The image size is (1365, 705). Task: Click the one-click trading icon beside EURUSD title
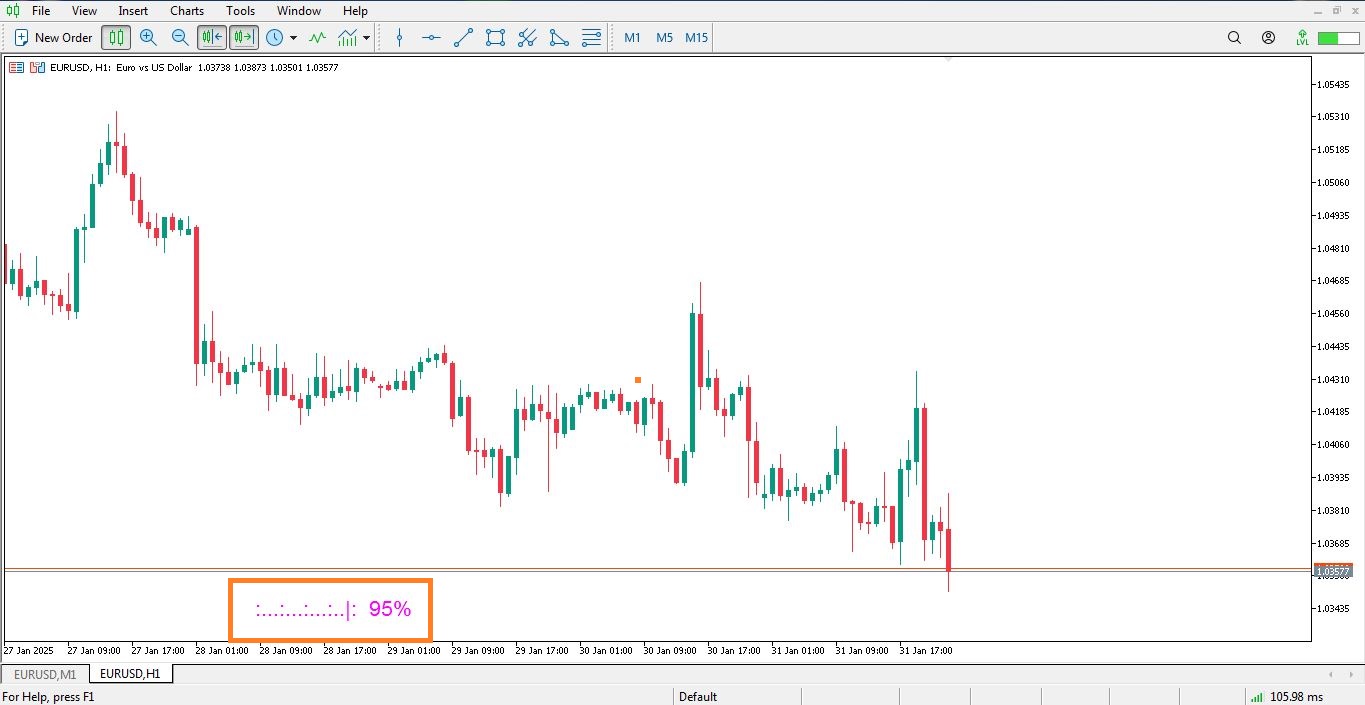[37, 68]
